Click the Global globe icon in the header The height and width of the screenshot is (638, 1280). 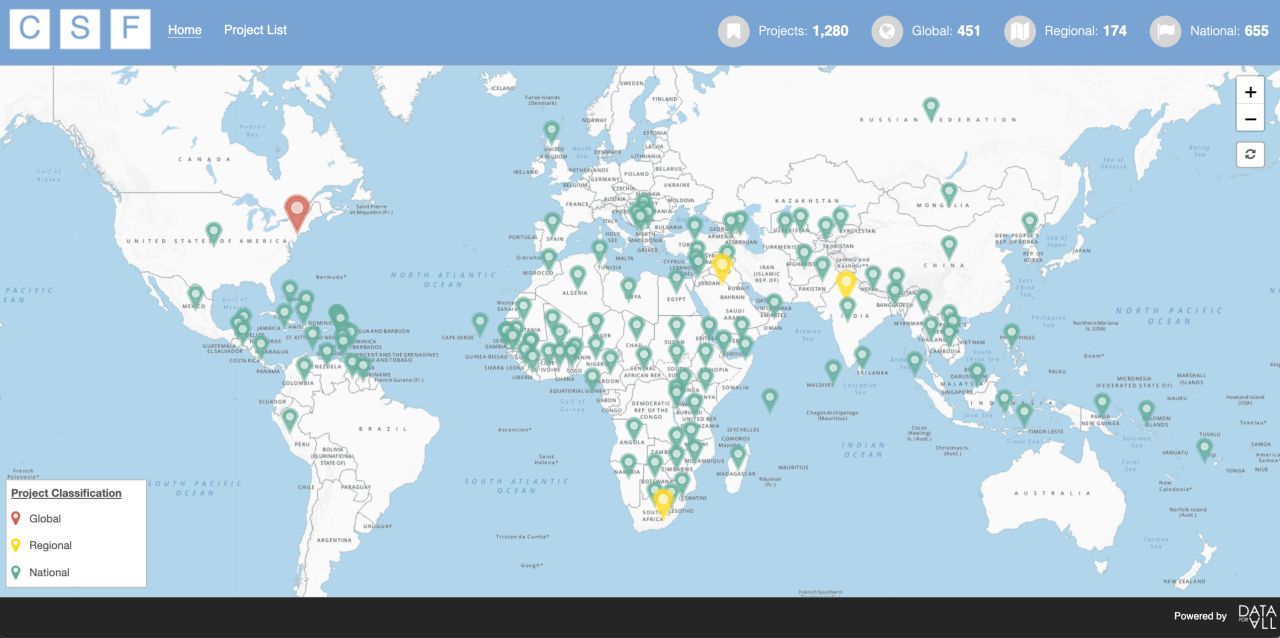click(x=886, y=31)
